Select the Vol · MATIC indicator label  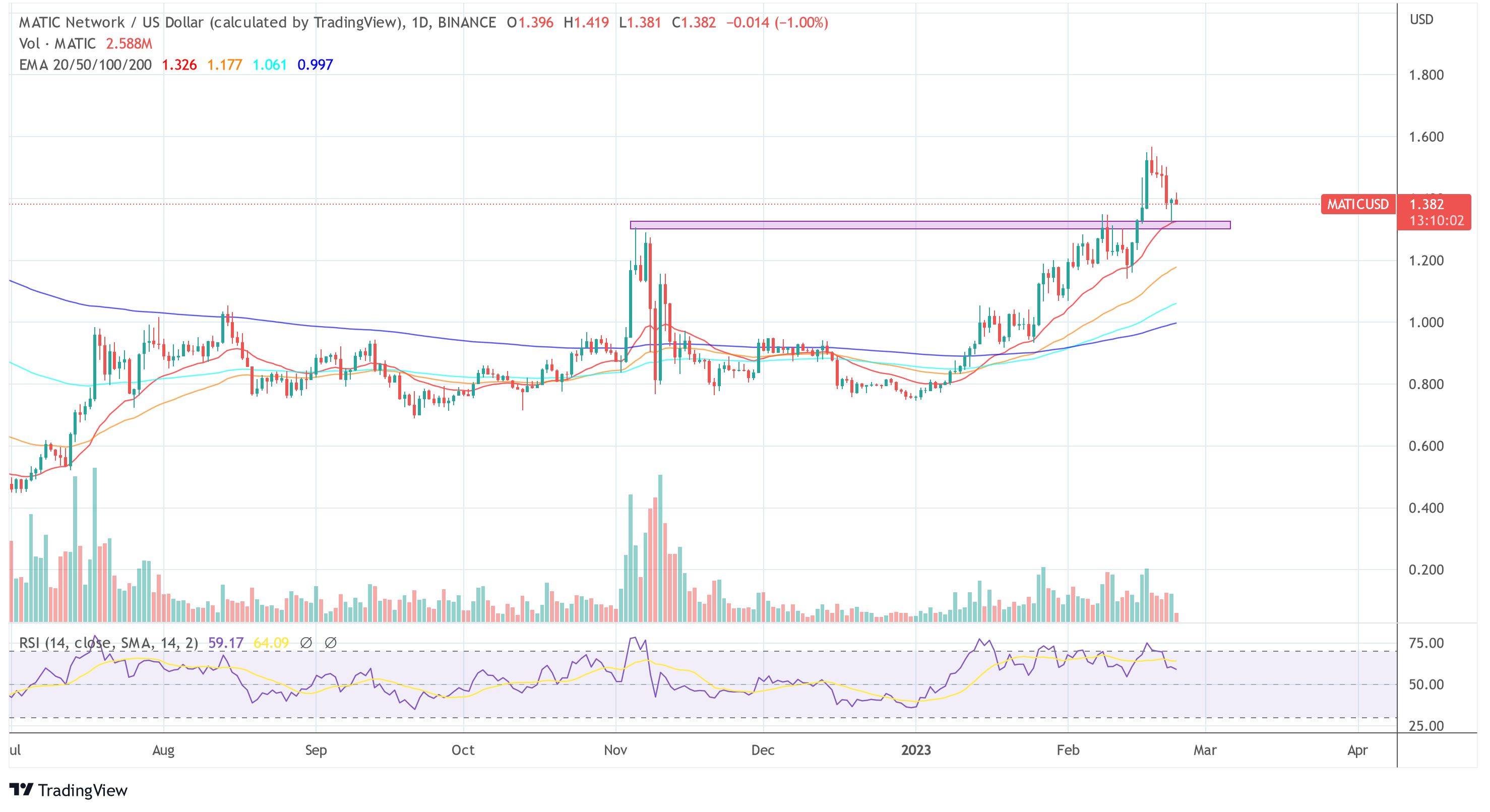click(57, 44)
